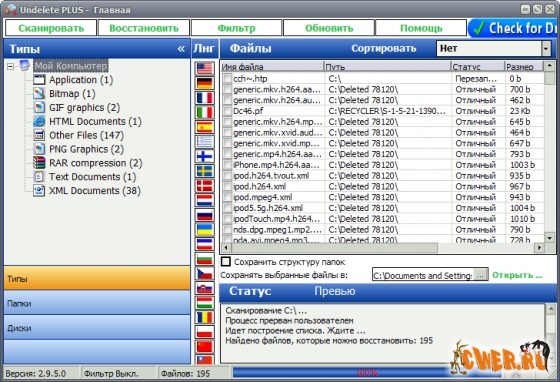Screen dimensions: 560x382
Task: Tick the checkbox for cch~.htp
Action: (227, 78)
